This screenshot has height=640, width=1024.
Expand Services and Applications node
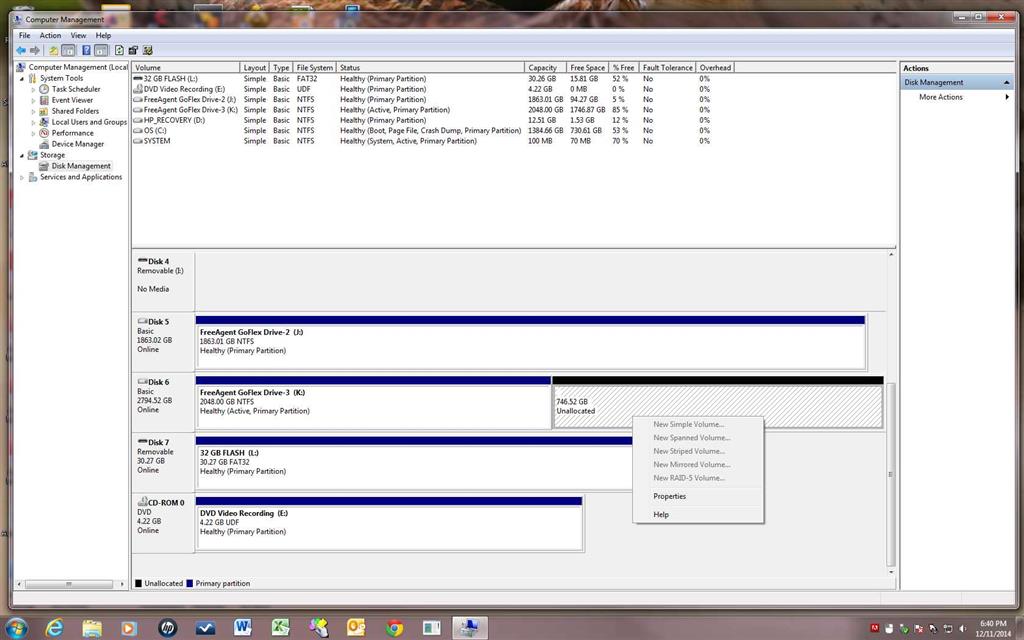[22, 177]
